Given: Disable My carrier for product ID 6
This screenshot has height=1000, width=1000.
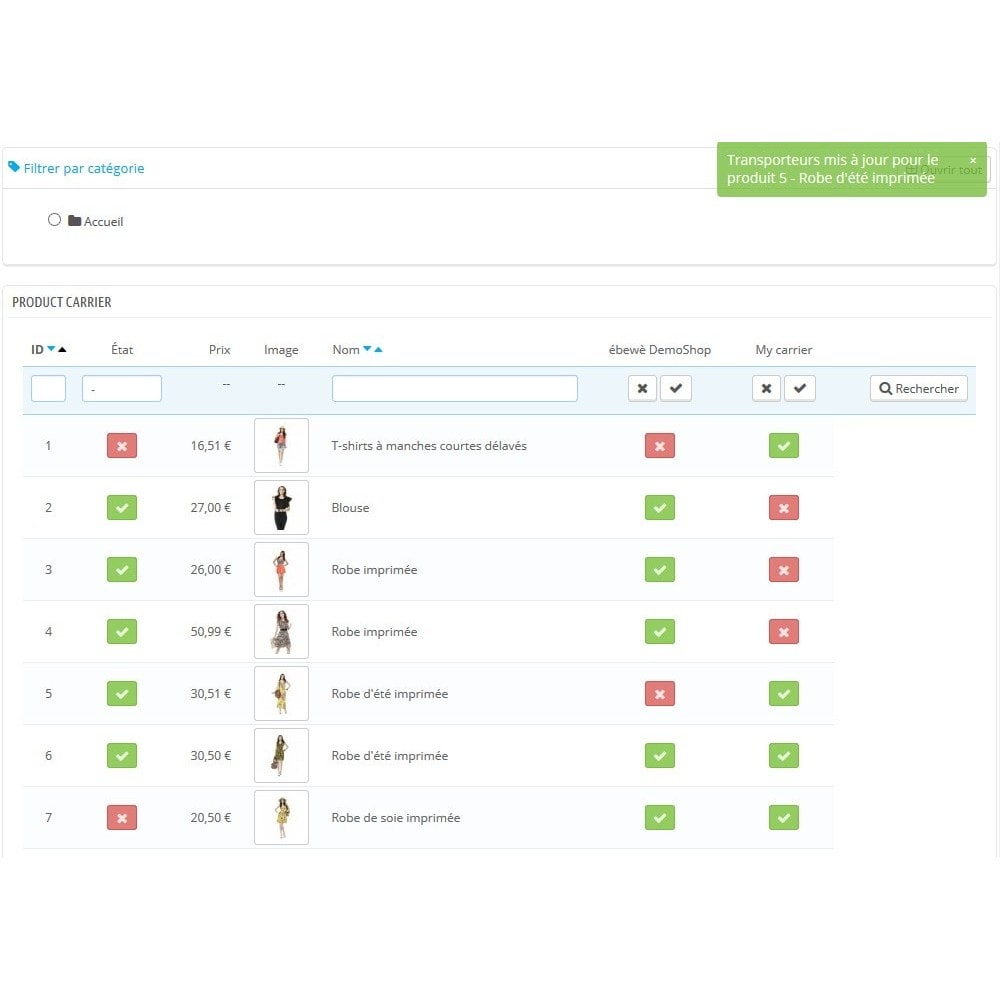Looking at the screenshot, I should [x=784, y=756].
